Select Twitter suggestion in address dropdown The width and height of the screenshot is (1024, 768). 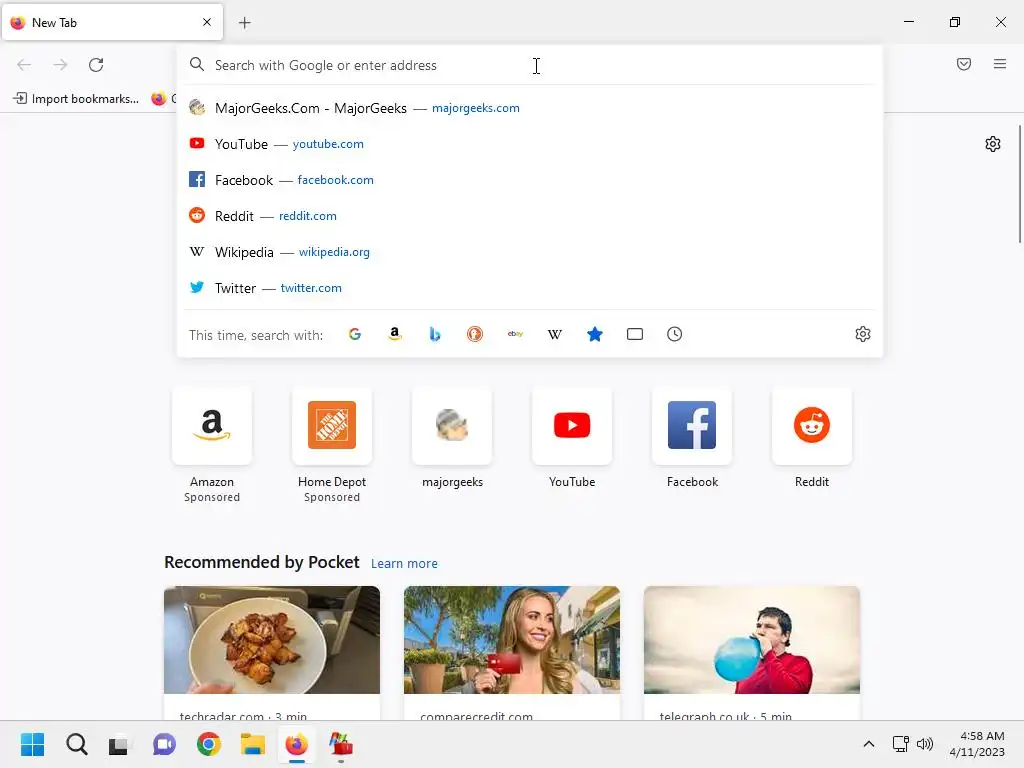(x=529, y=287)
